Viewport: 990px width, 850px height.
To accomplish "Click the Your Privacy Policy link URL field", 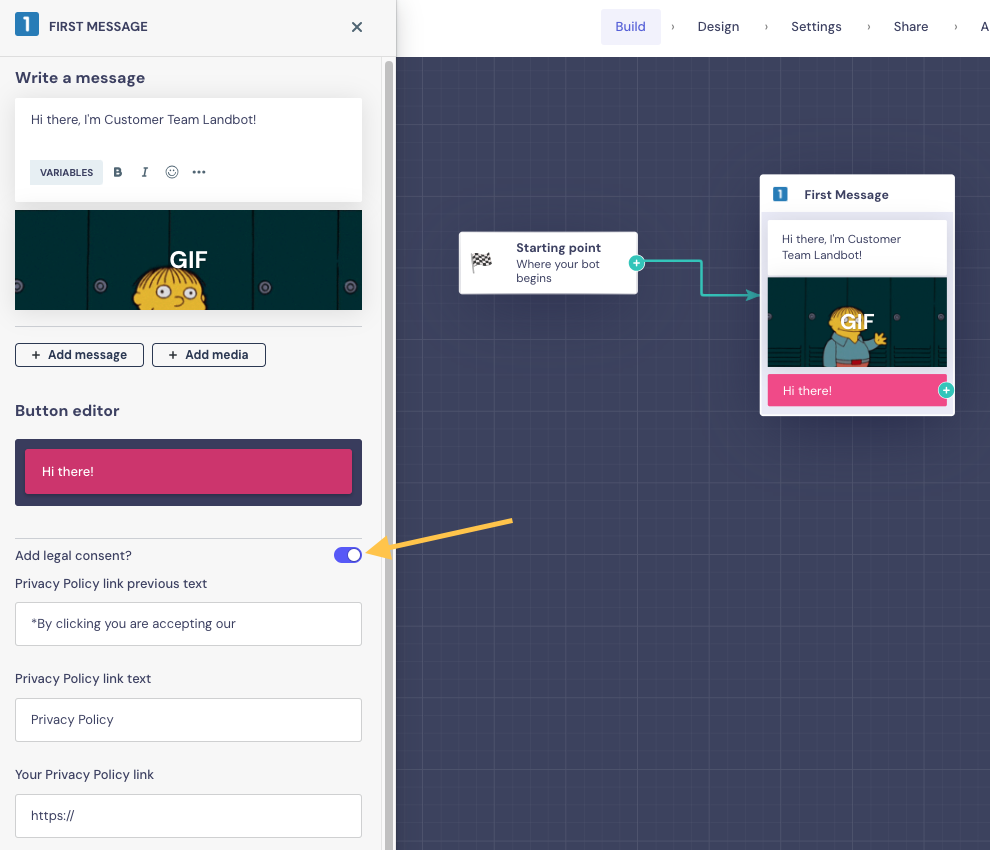I will [188, 816].
